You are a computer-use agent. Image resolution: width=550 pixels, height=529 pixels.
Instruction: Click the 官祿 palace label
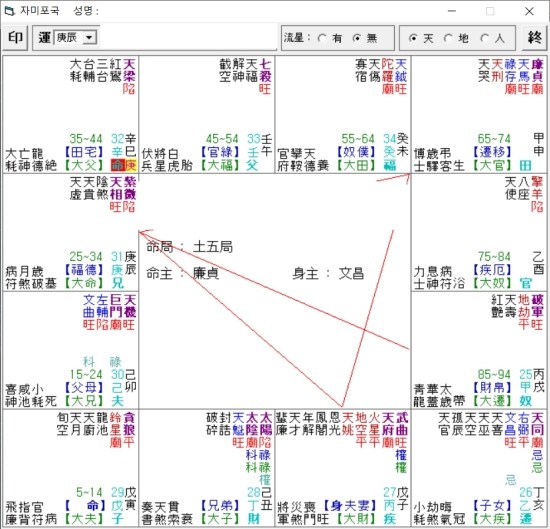tap(220, 152)
